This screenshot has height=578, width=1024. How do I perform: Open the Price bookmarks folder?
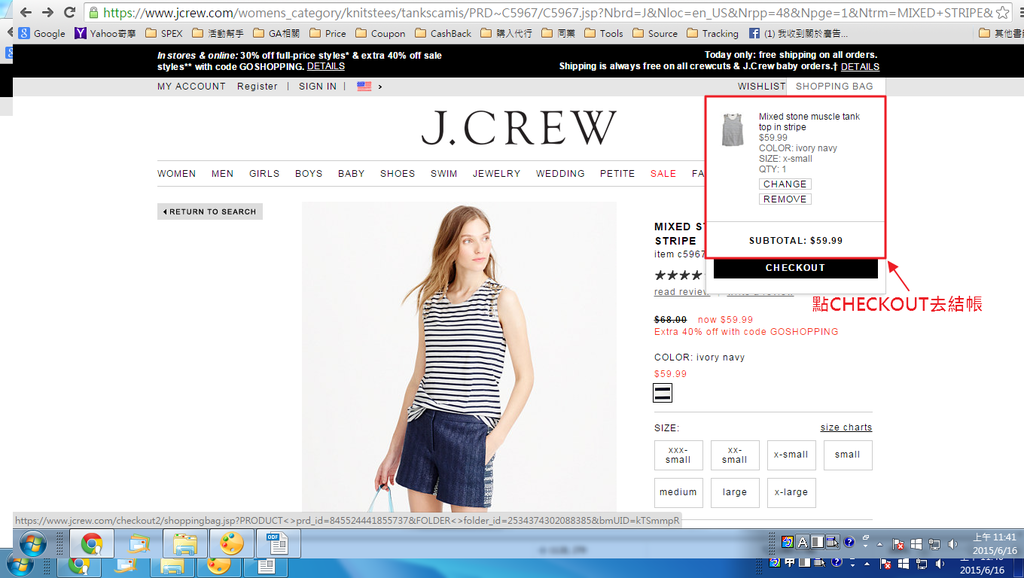328,33
